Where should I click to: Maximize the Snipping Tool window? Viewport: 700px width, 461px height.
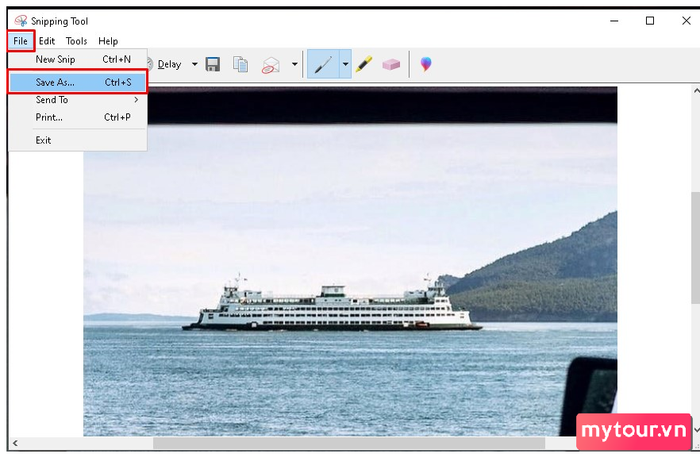[650, 21]
